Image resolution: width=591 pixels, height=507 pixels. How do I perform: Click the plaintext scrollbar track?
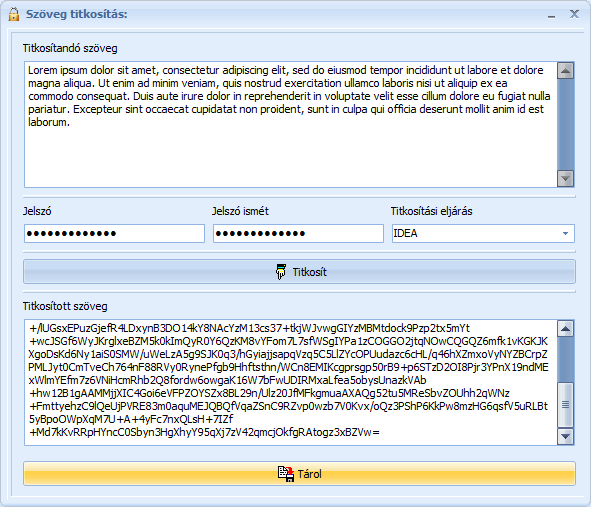click(x=565, y=124)
